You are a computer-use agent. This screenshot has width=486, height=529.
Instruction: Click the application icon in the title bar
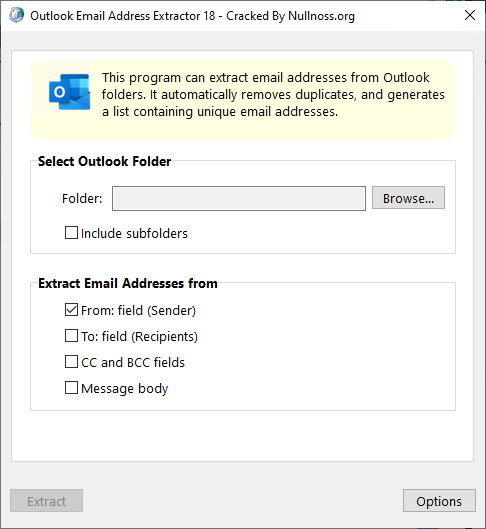click(16, 16)
